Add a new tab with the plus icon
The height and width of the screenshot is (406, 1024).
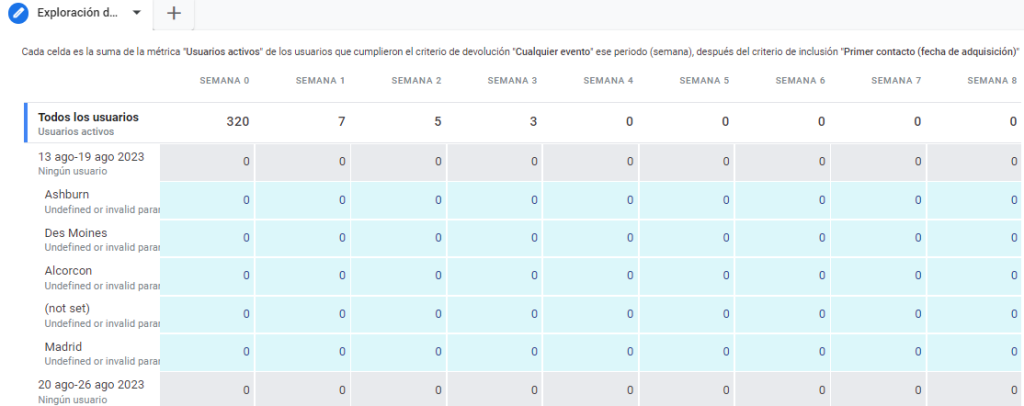(174, 14)
